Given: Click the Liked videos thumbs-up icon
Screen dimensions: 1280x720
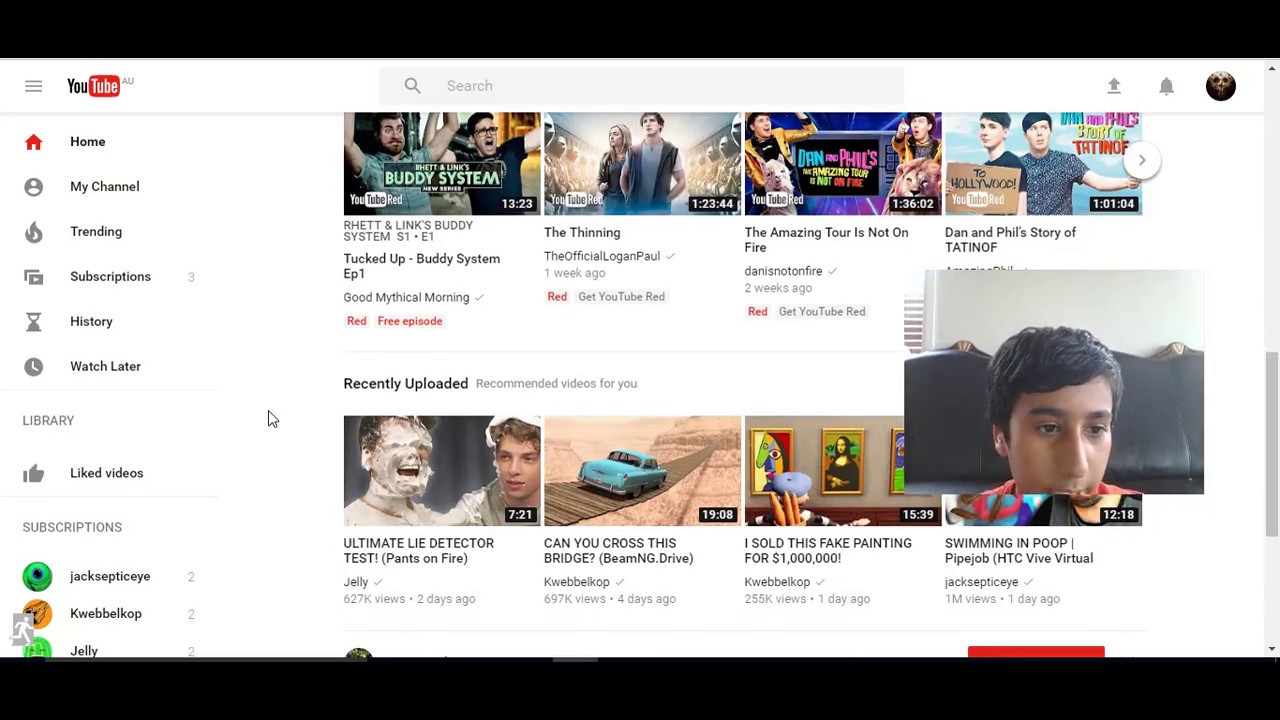Looking at the screenshot, I should click(x=33, y=473).
